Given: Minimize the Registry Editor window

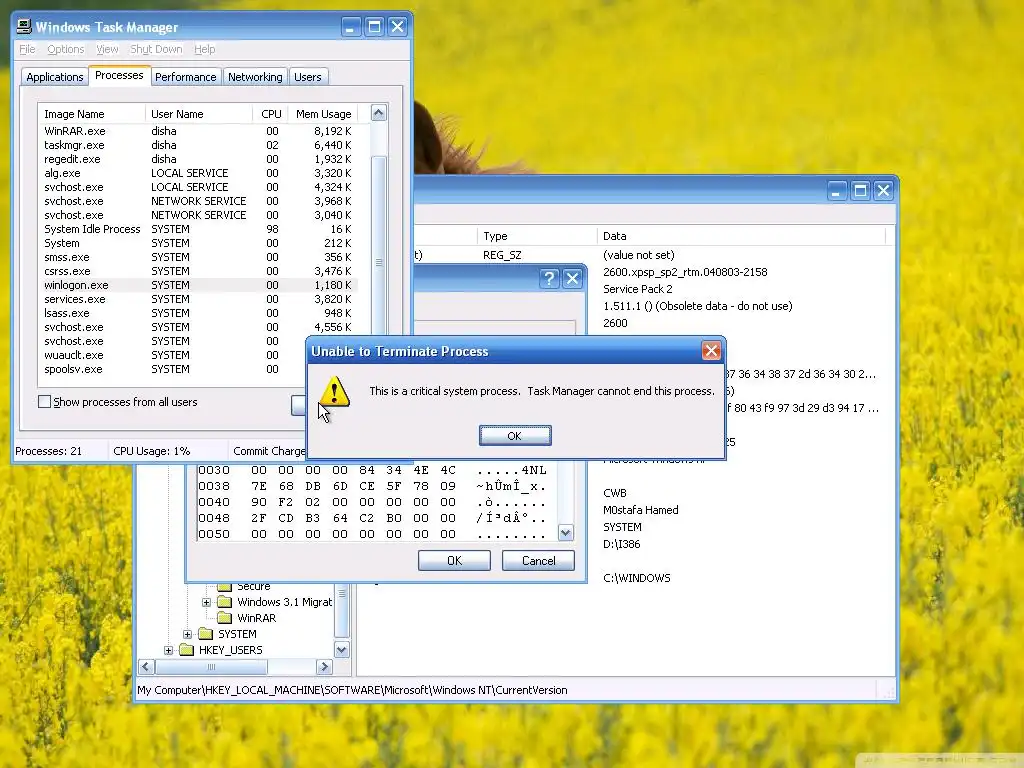Looking at the screenshot, I should tap(837, 191).
